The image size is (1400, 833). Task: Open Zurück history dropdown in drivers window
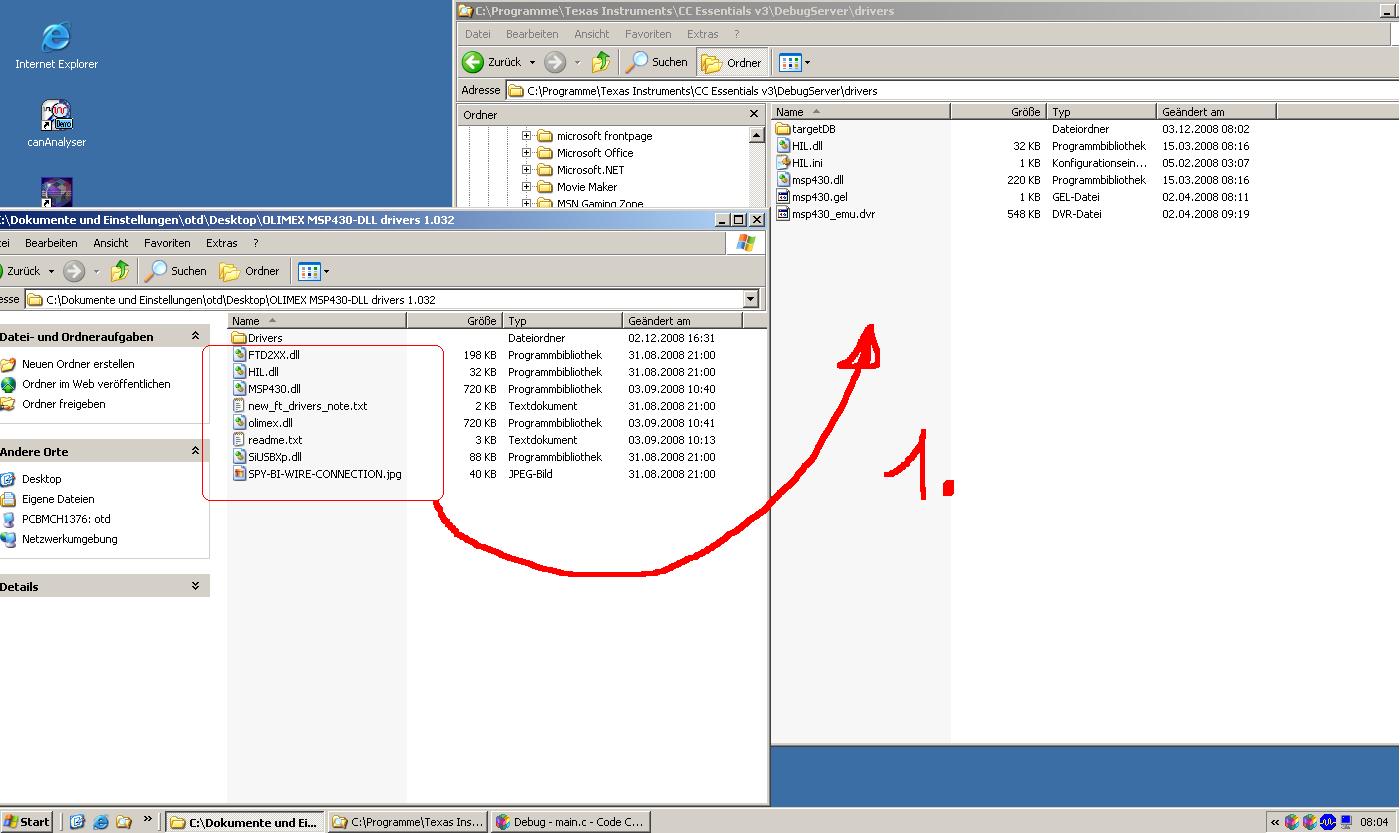click(532, 62)
